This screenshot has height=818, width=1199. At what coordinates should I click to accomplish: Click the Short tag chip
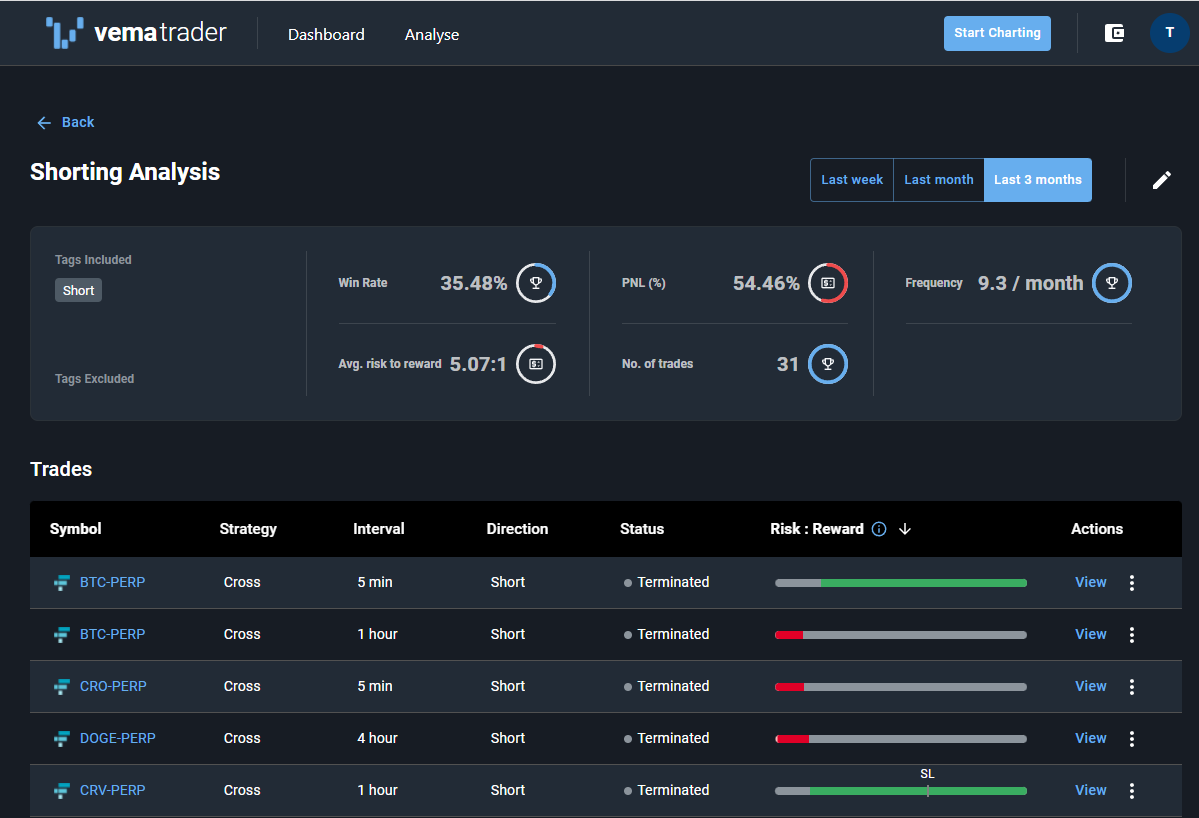point(78,291)
